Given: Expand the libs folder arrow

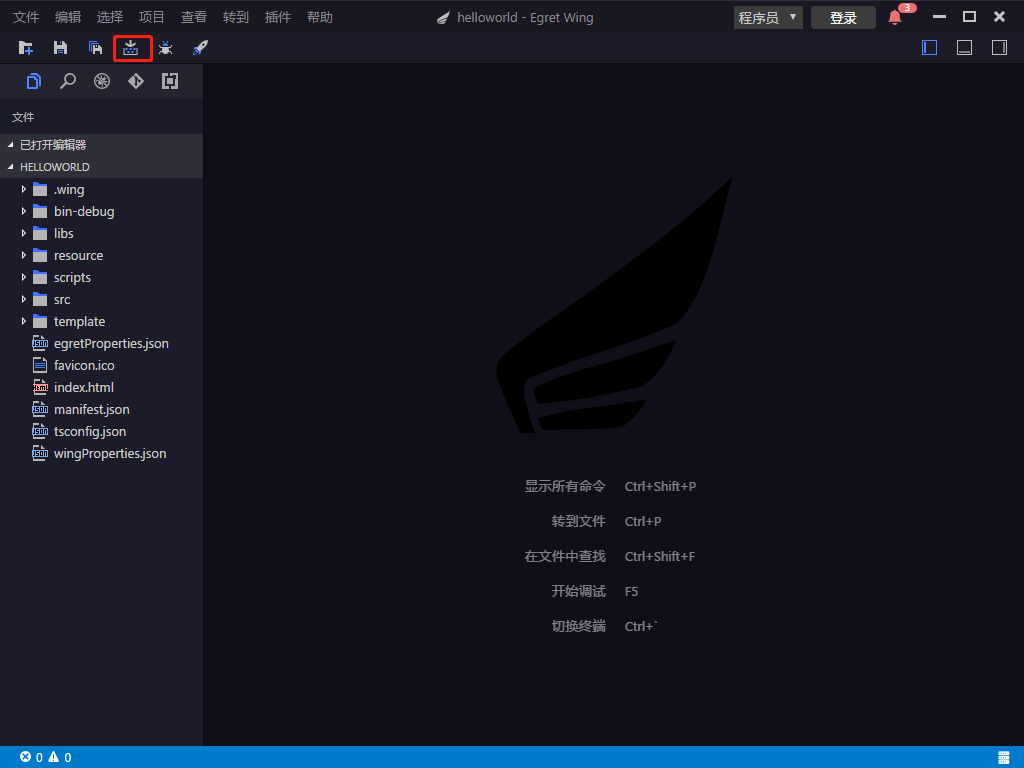Looking at the screenshot, I should point(24,233).
